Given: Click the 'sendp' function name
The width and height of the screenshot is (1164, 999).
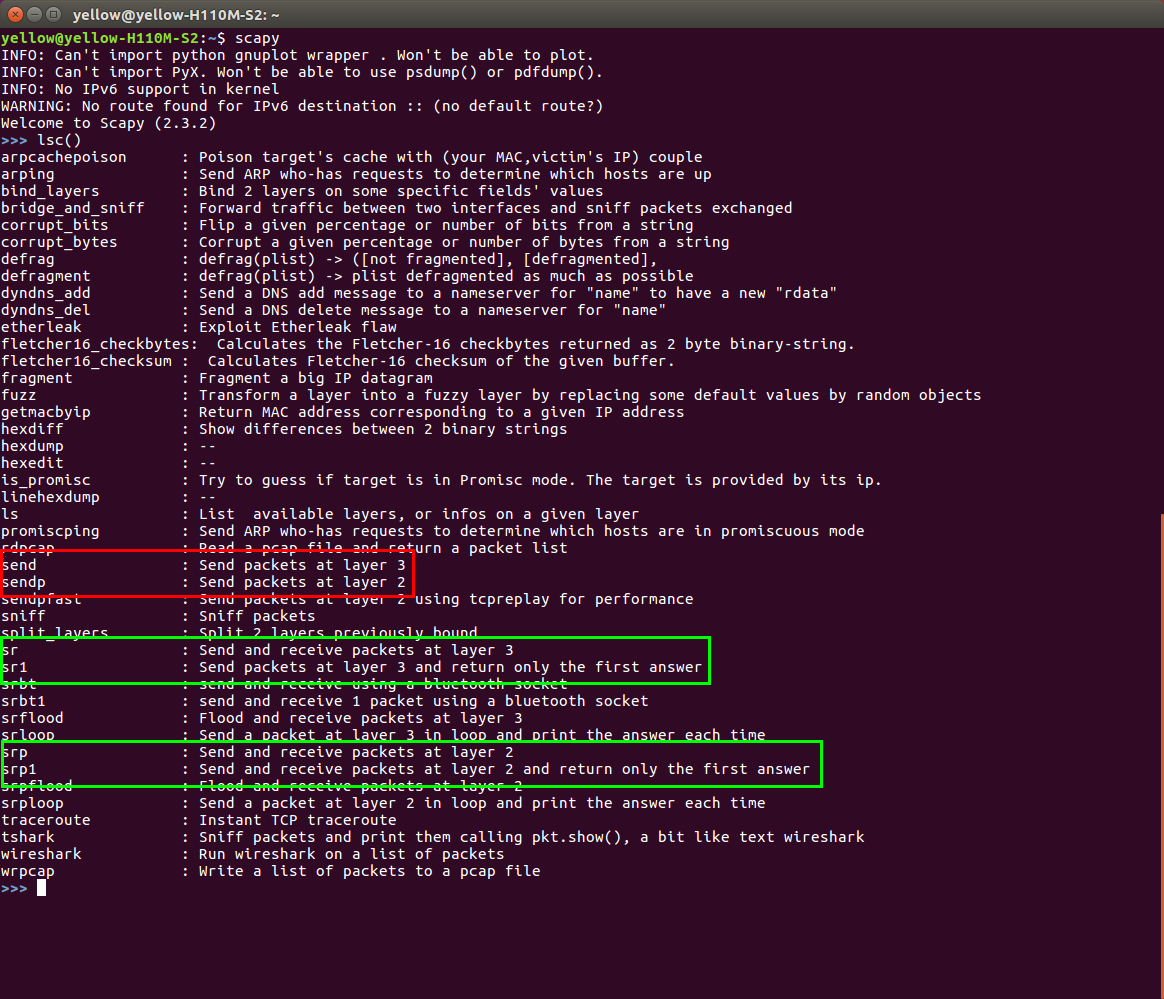Looking at the screenshot, I should point(23,583).
